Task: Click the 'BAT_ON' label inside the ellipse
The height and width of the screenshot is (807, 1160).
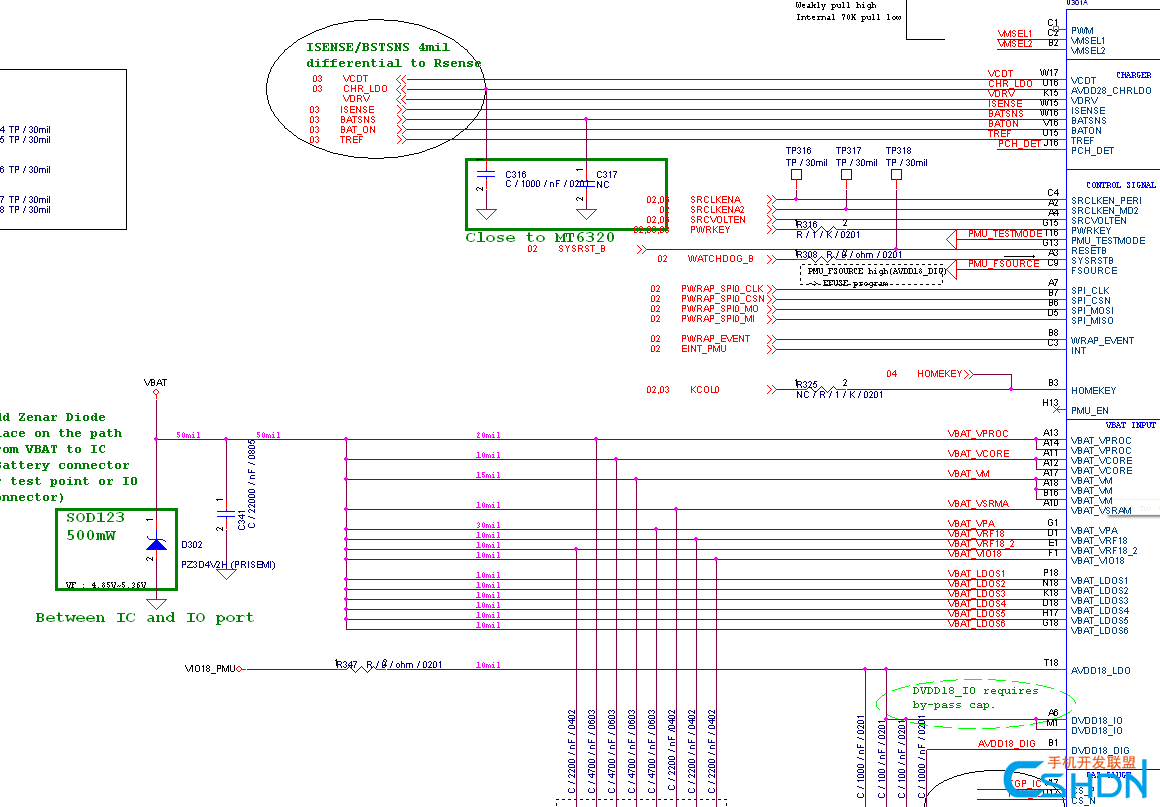Action: [358, 129]
